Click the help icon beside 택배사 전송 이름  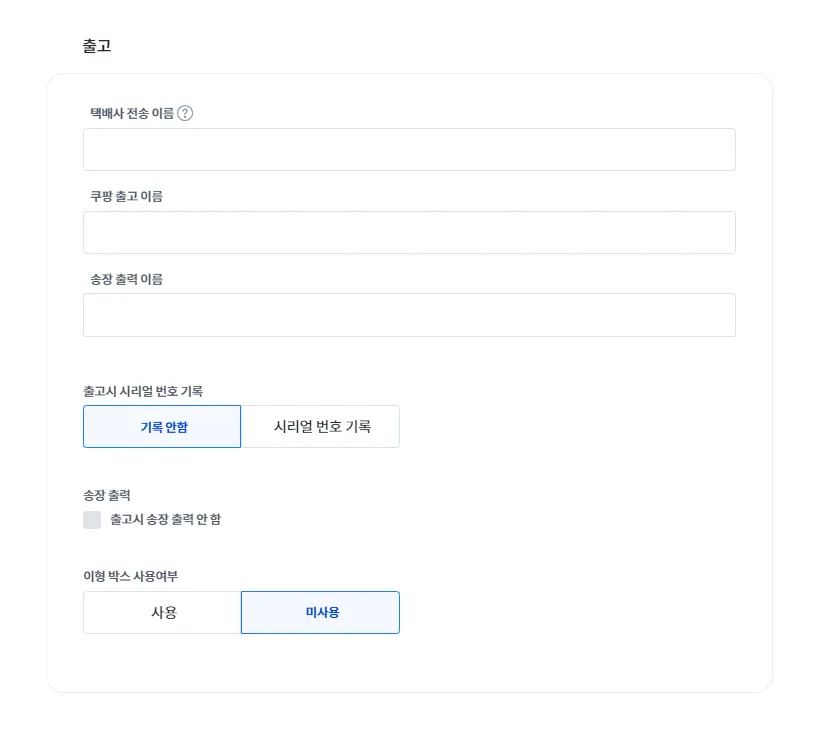(185, 113)
